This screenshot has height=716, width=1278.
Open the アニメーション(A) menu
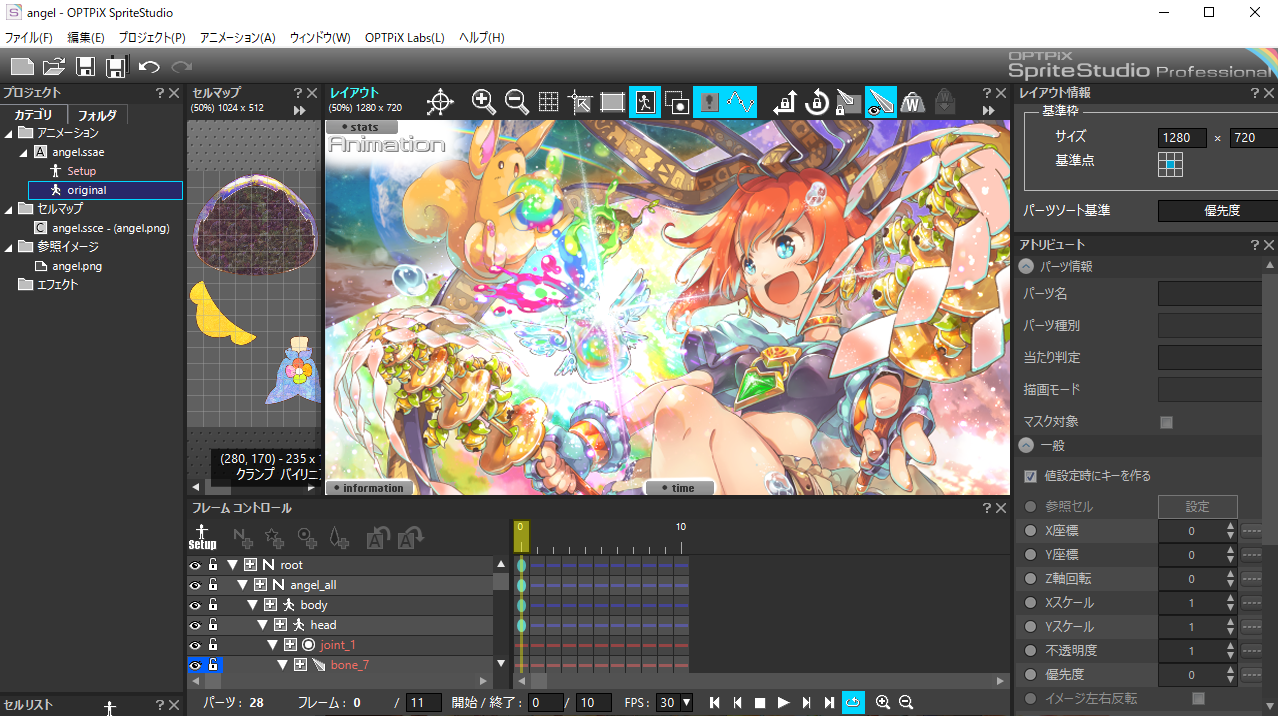click(x=238, y=38)
